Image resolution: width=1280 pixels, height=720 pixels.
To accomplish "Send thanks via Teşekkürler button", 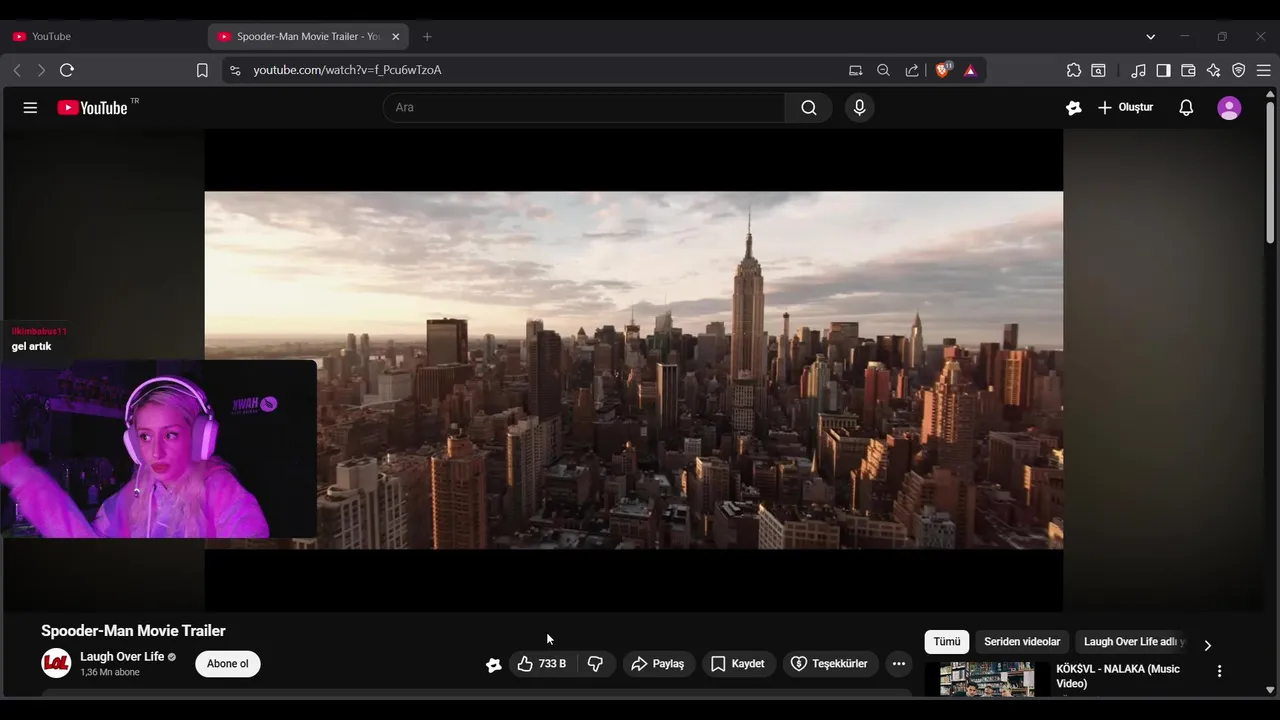I will [x=829, y=664].
